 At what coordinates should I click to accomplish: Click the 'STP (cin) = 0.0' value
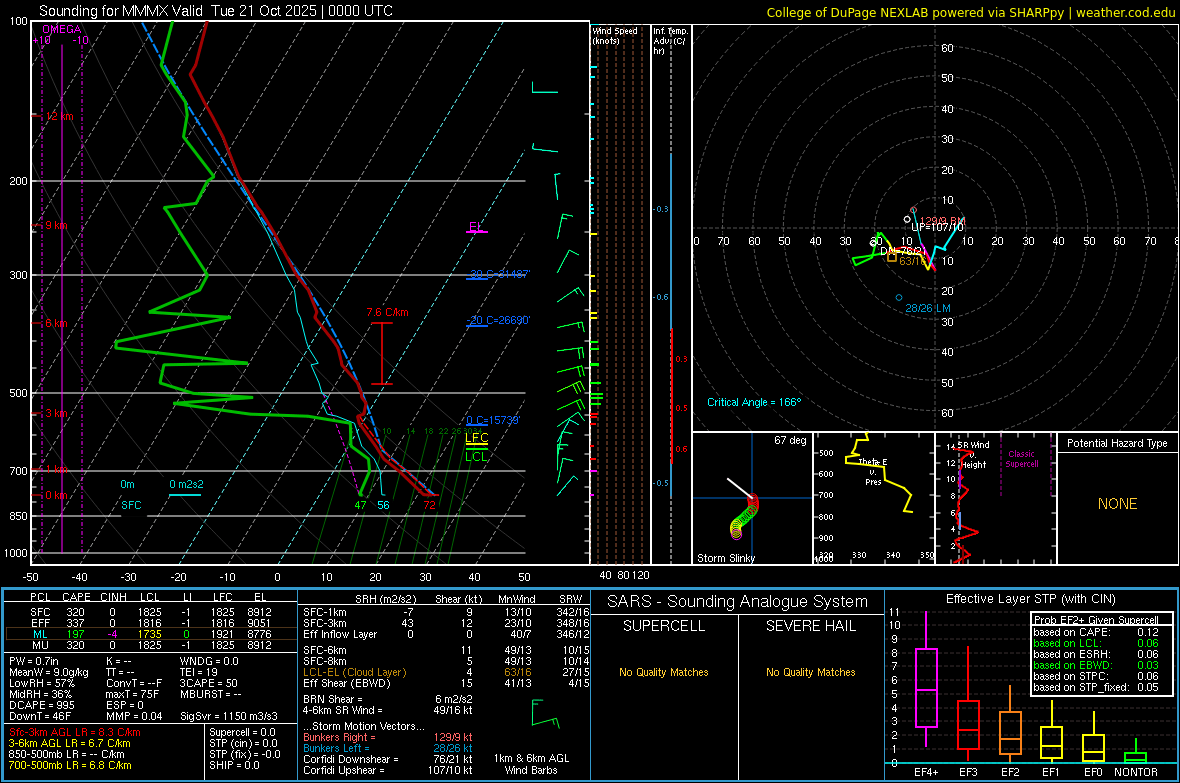(243, 743)
